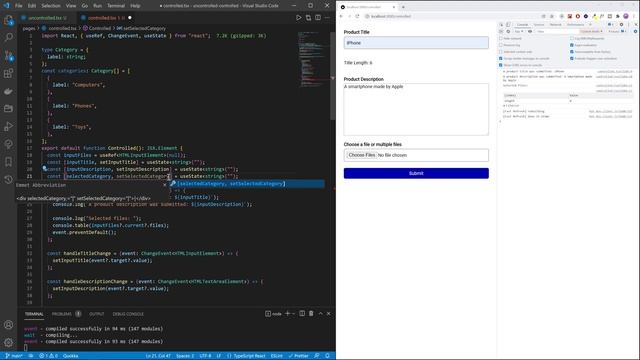Open editor More Actions ellipsis
Image resolution: width=640 pixels, height=360 pixels.
click(x=327, y=18)
